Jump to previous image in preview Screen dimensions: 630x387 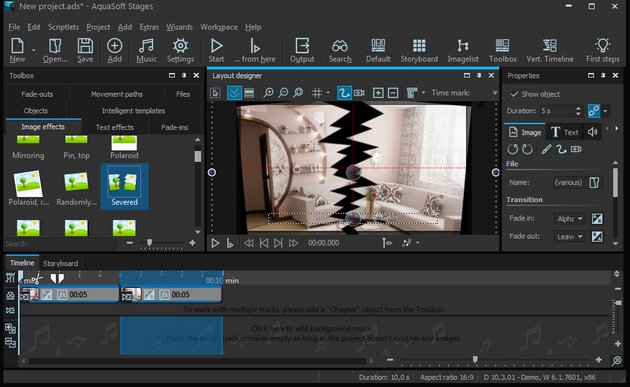click(x=264, y=243)
